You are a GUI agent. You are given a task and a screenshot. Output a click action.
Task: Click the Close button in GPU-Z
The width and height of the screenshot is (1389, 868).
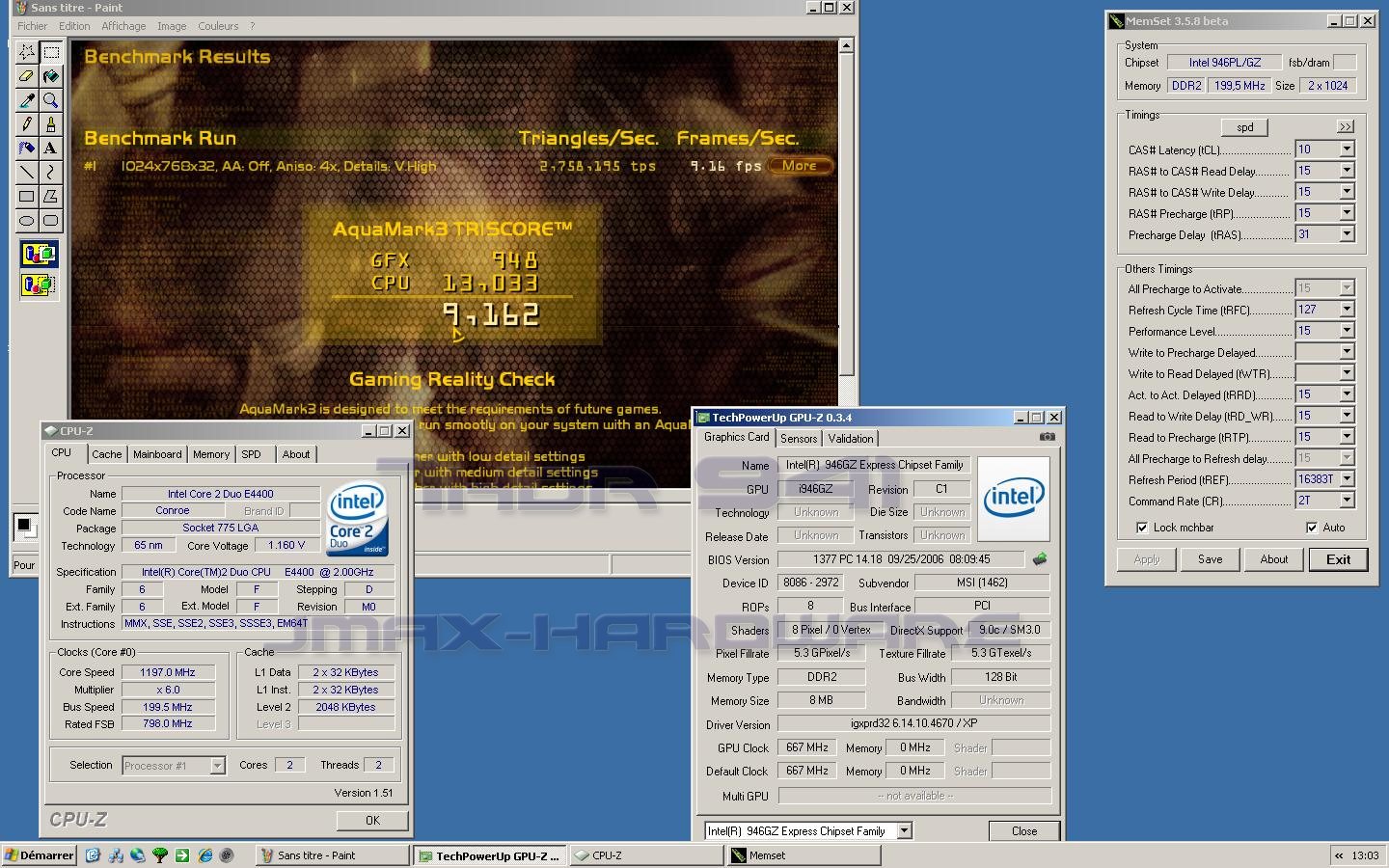pos(1024,830)
